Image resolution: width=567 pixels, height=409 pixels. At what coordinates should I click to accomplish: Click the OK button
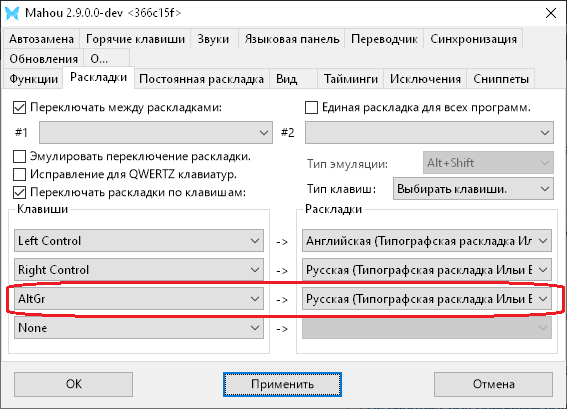click(x=73, y=384)
